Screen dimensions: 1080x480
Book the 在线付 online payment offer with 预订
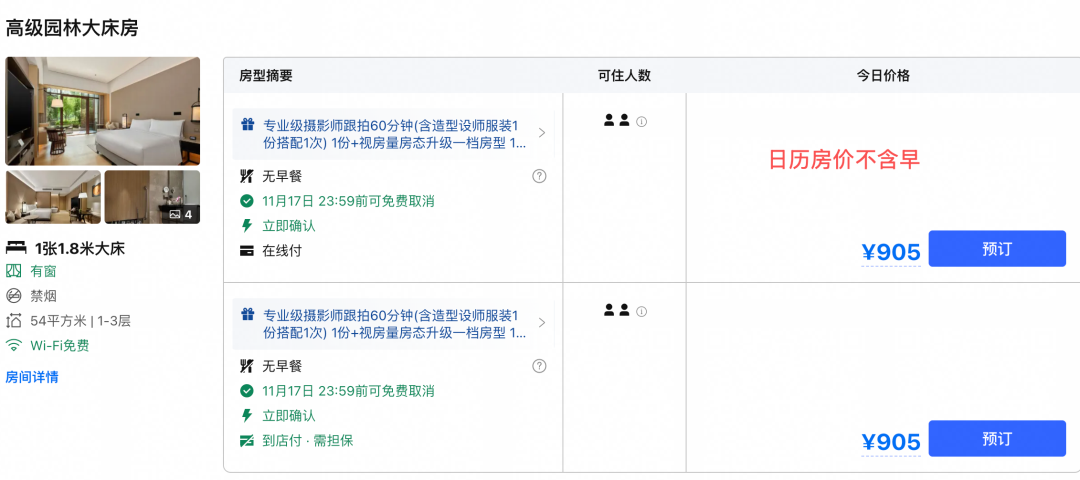coord(997,249)
